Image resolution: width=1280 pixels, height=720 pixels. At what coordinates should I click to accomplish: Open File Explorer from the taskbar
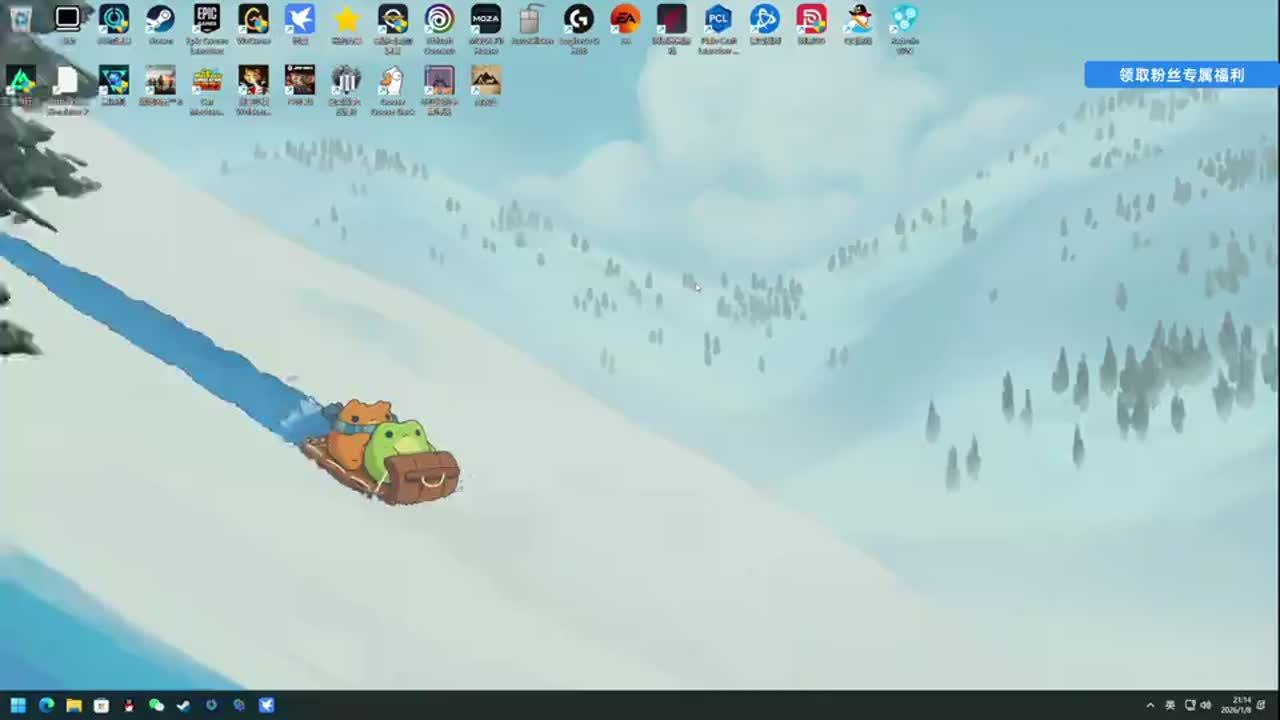point(74,705)
